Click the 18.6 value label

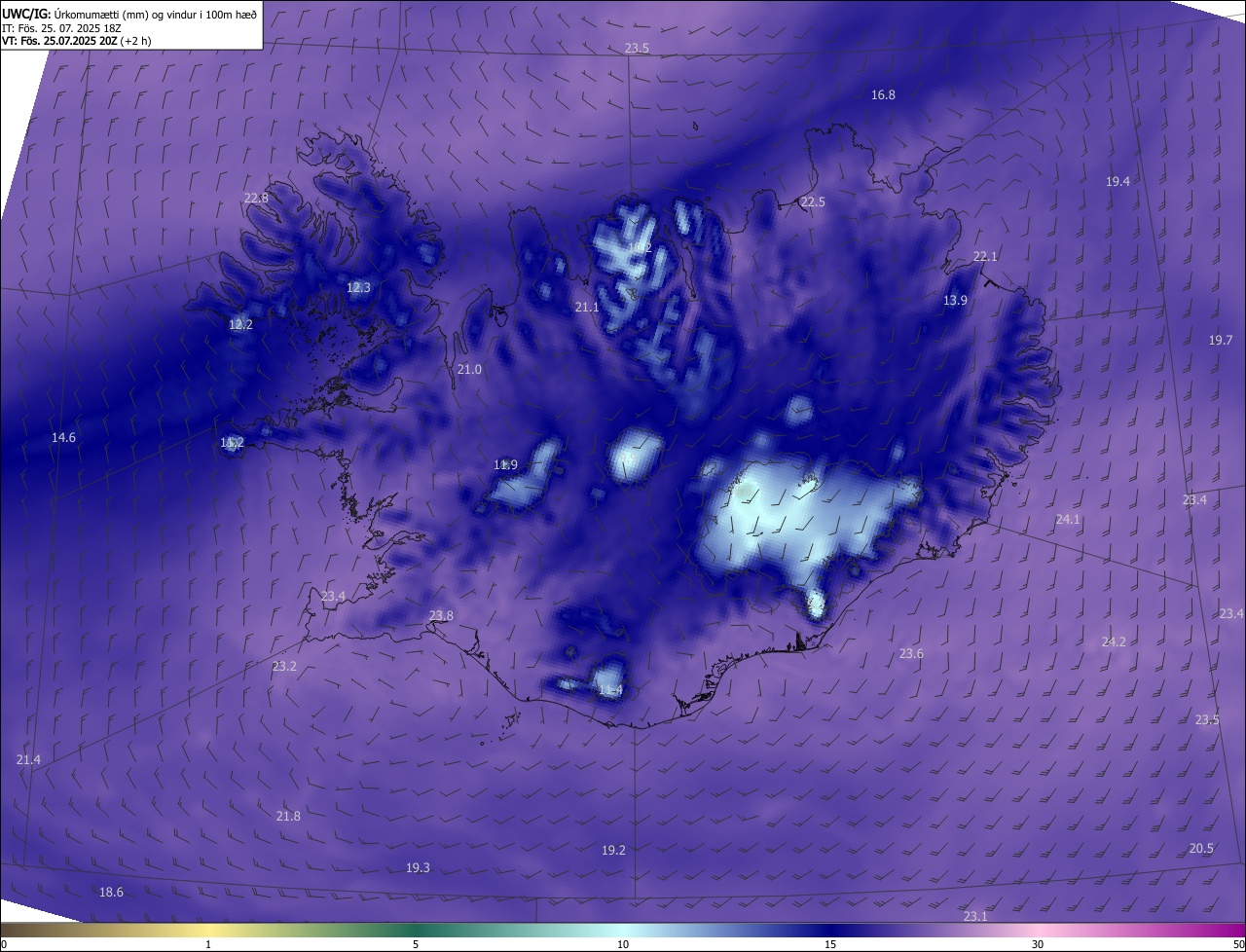(x=111, y=892)
